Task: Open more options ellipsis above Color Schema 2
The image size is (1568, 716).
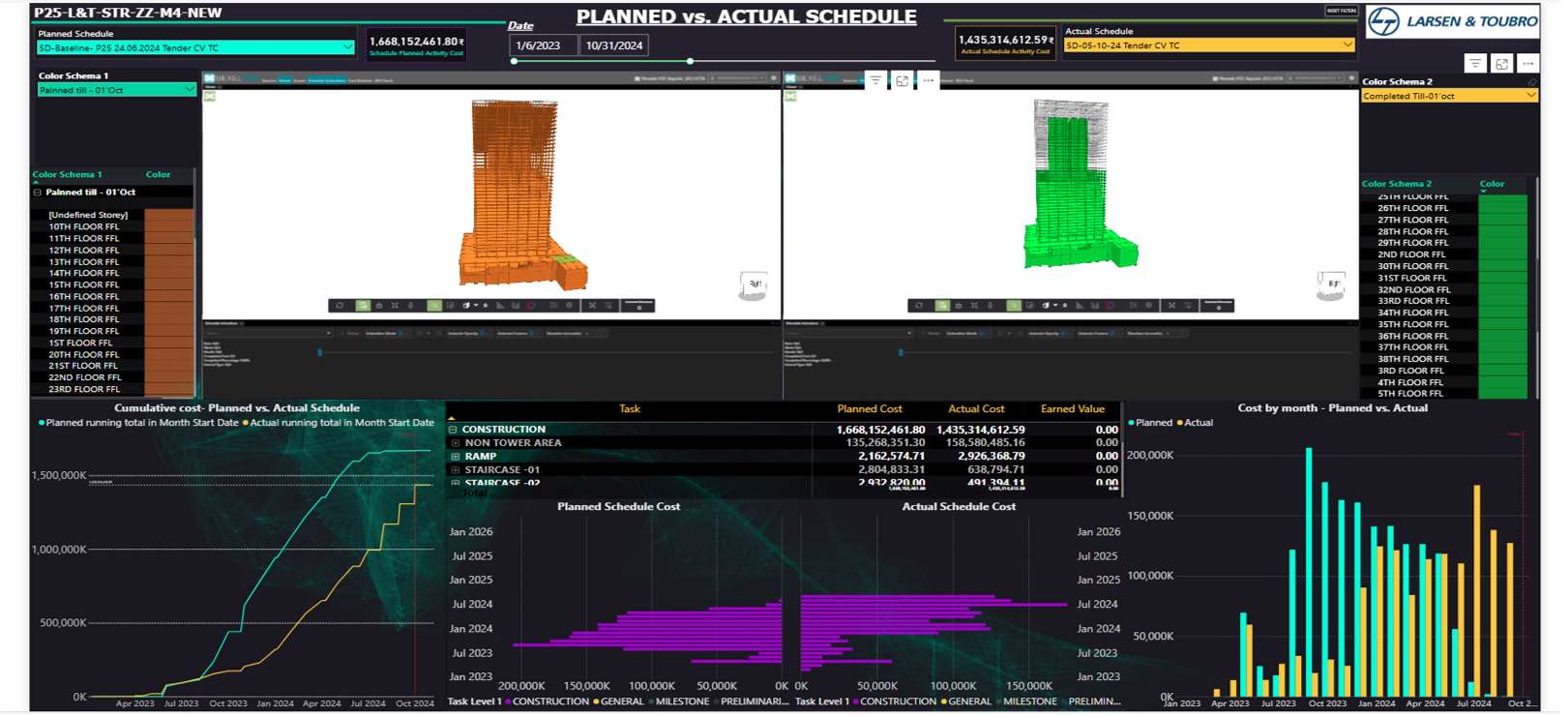Action: pos(1528,64)
